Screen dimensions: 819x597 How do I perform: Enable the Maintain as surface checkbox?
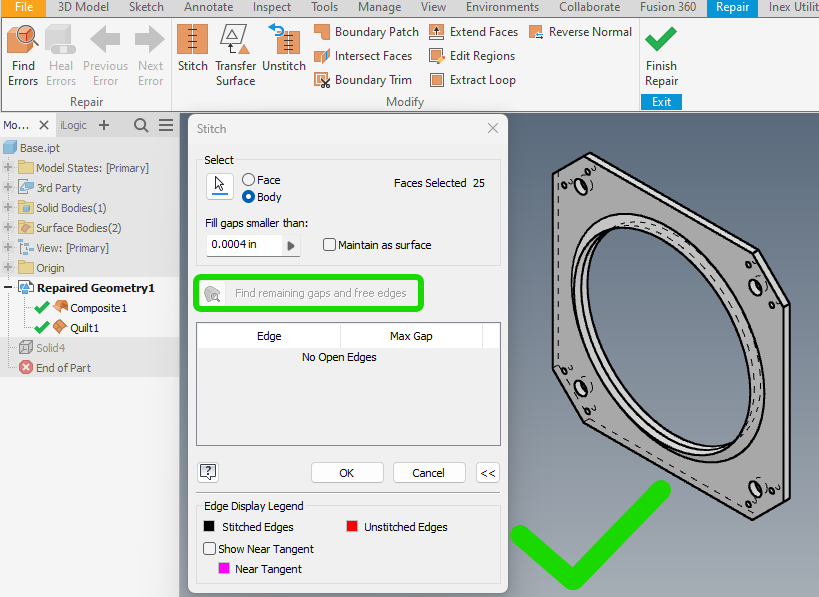pyautogui.click(x=329, y=245)
